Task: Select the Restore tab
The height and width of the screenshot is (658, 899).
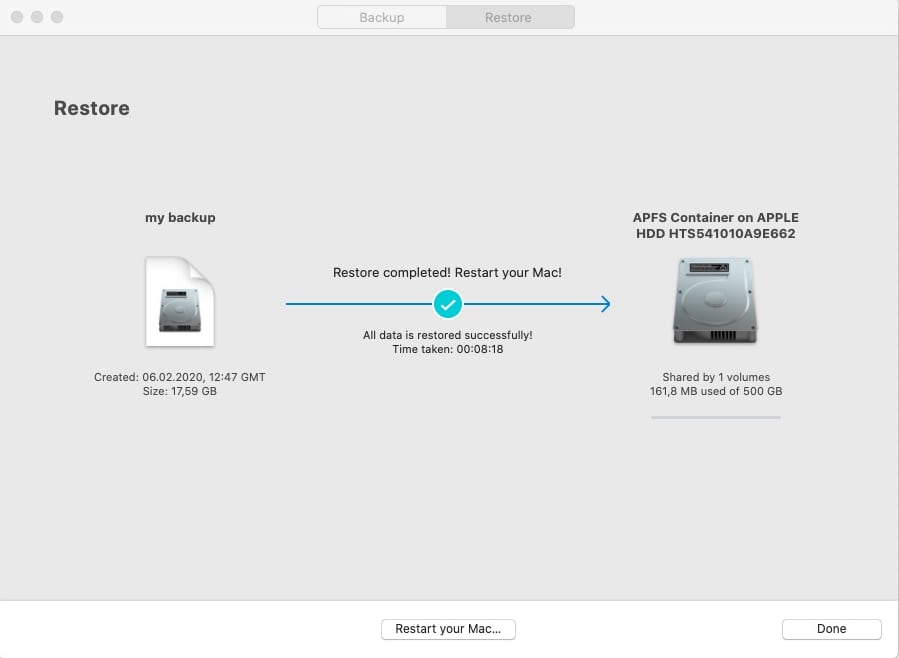Action: click(508, 17)
